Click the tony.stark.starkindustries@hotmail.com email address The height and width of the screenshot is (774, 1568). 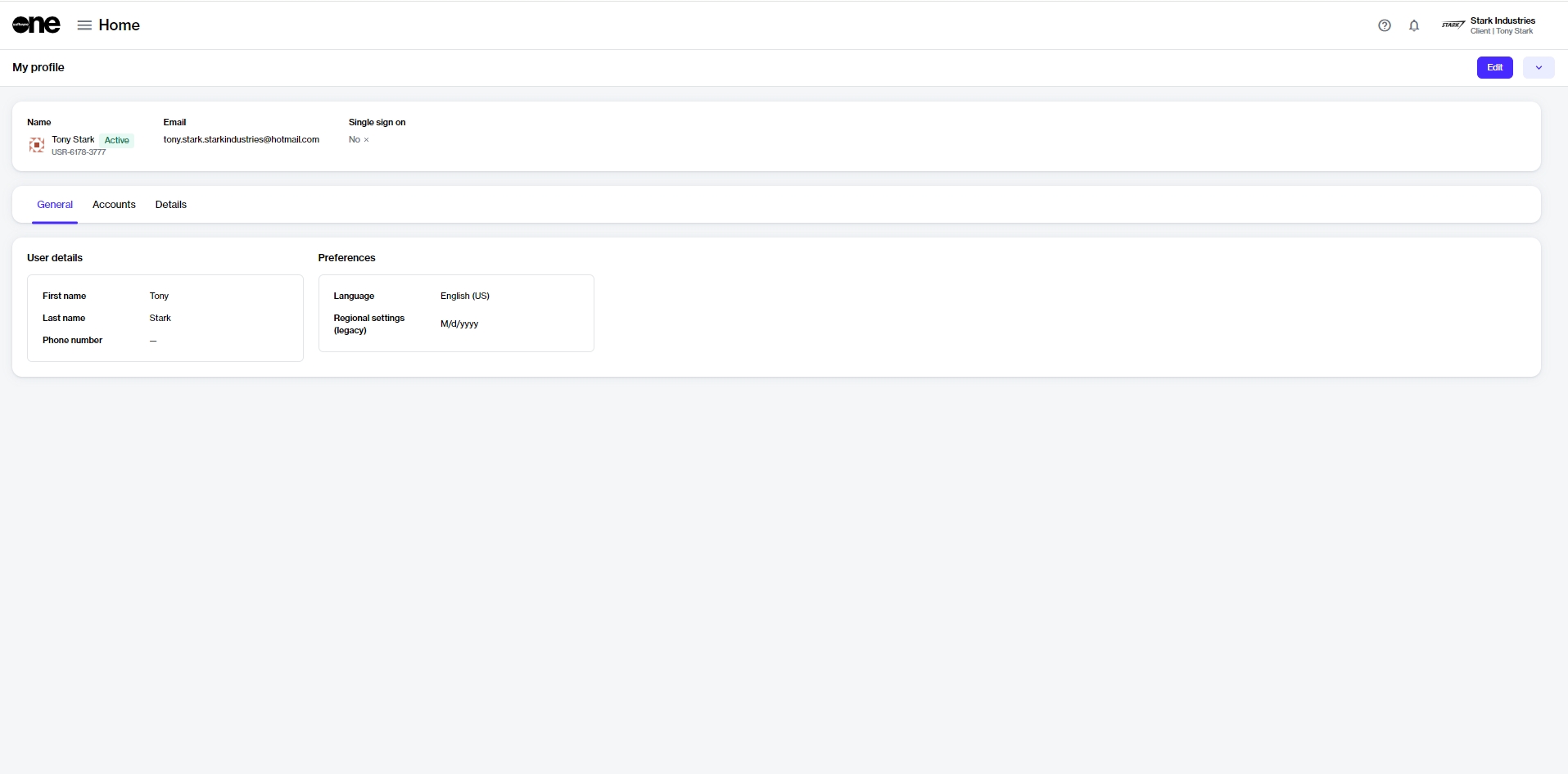pos(241,139)
